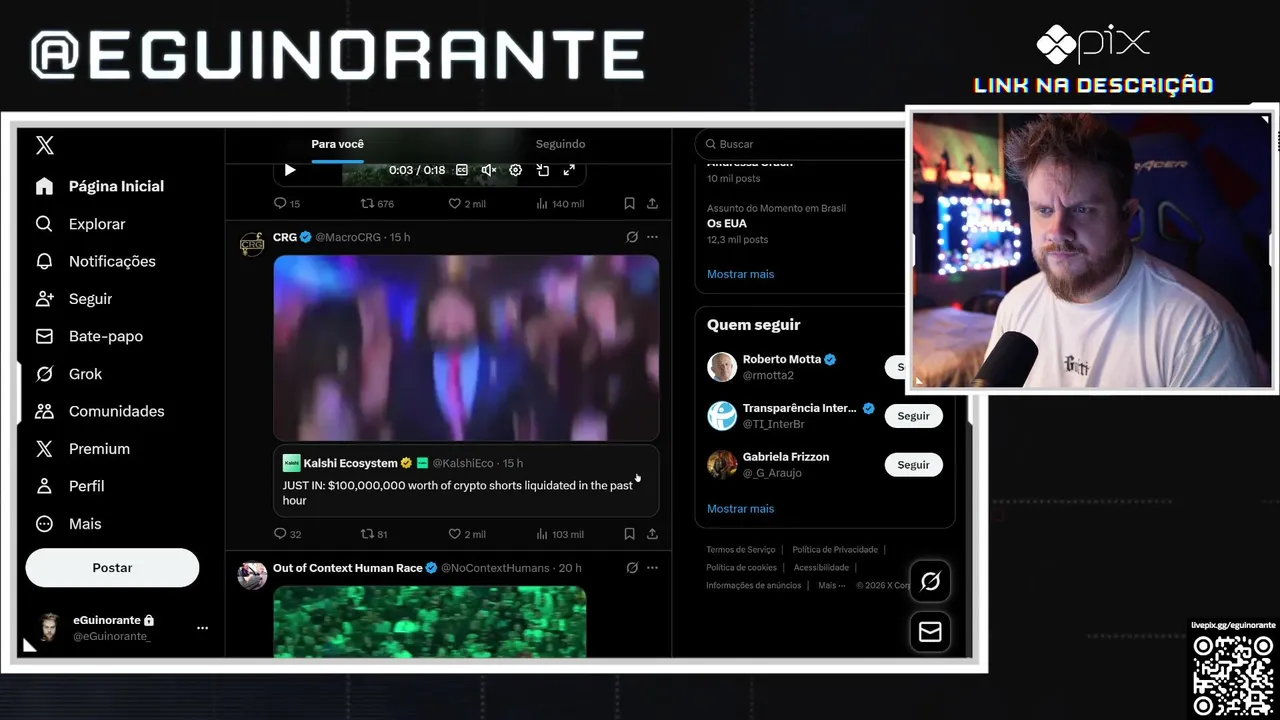This screenshot has width=1280, height=720.
Task: Bookmark the post with 676 reposts
Action: pos(629,203)
